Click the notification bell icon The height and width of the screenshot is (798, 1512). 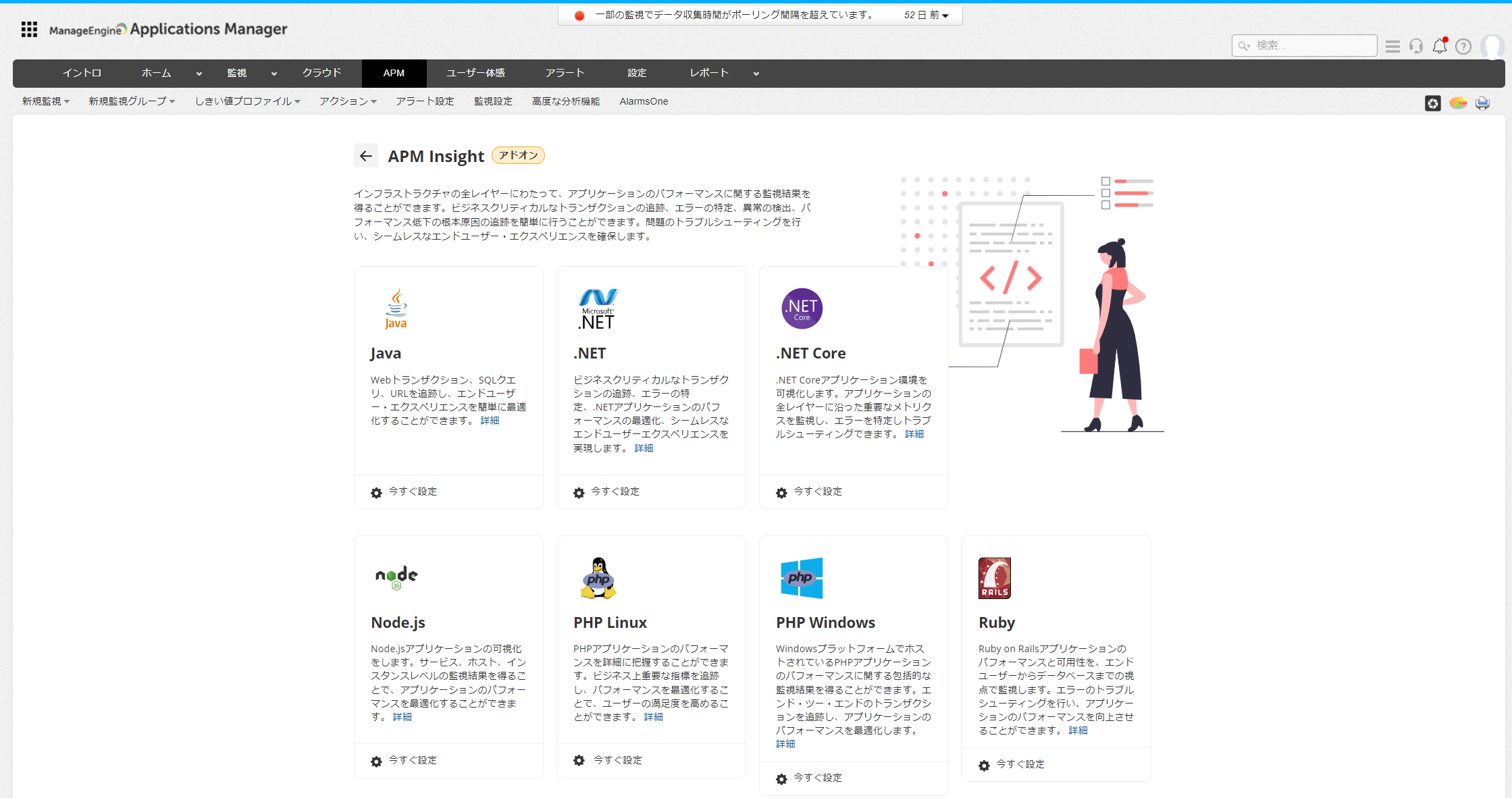[x=1439, y=46]
